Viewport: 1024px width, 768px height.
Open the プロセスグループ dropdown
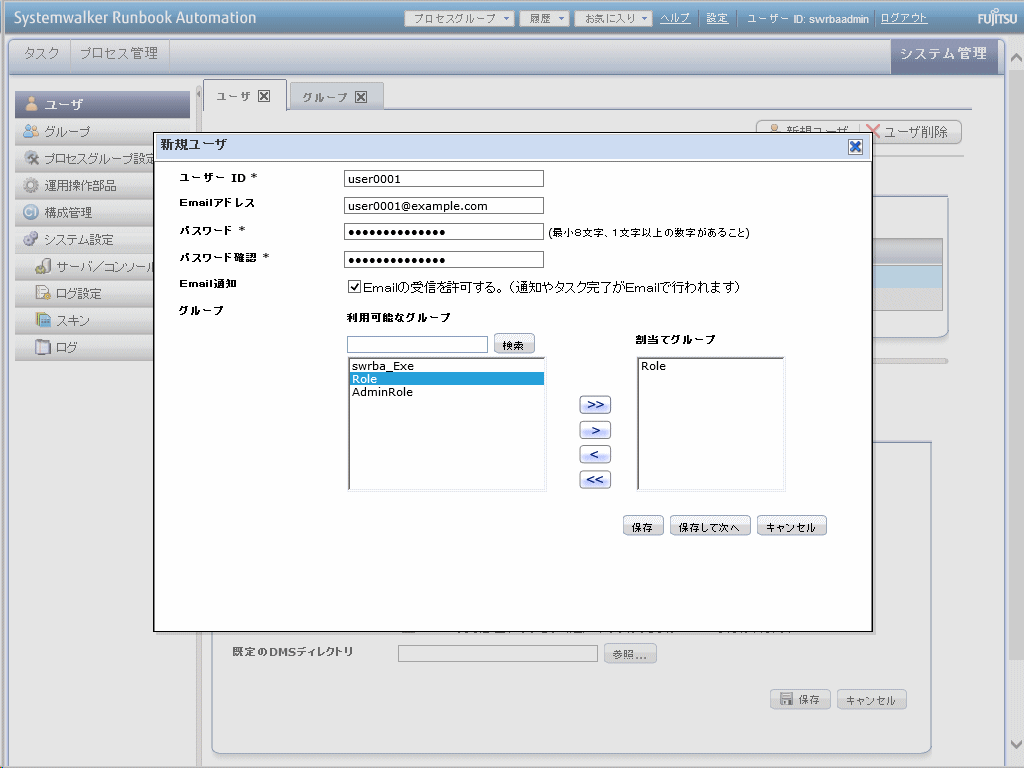pyautogui.click(x=460, y=18)
